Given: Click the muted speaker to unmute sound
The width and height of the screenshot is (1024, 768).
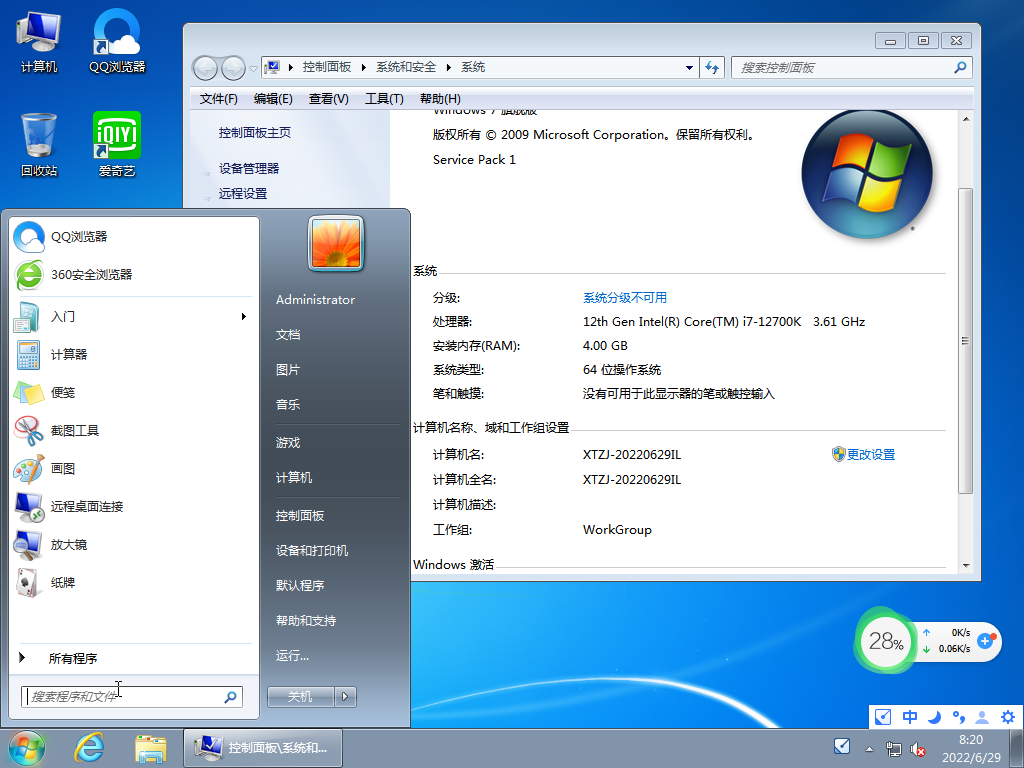Looking at the screenshot, I should coord(918,750).
